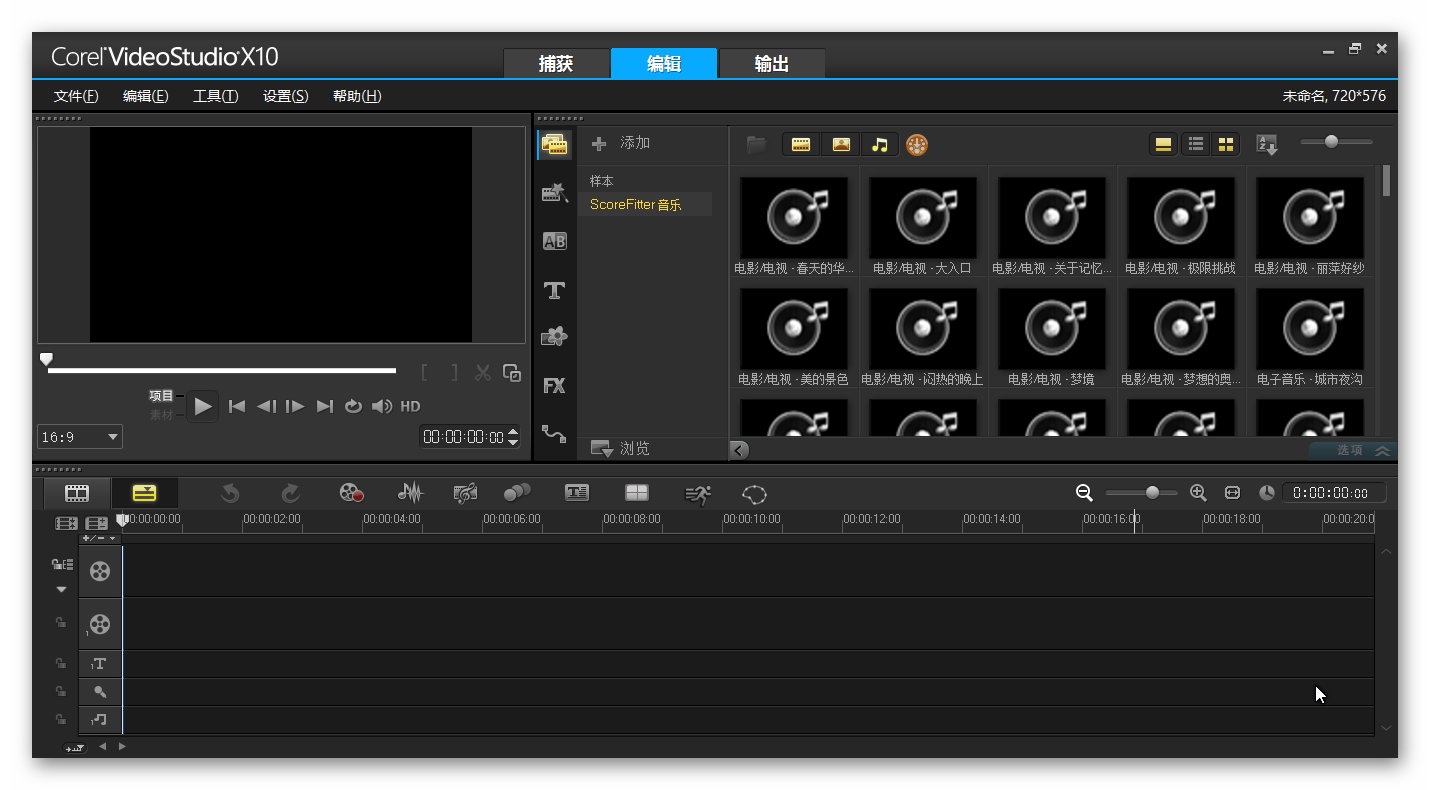The height and width of the screenshot is (790, 1430).
Task: Click the motion tracking running-man icon
Action: [x=697, y=493]
